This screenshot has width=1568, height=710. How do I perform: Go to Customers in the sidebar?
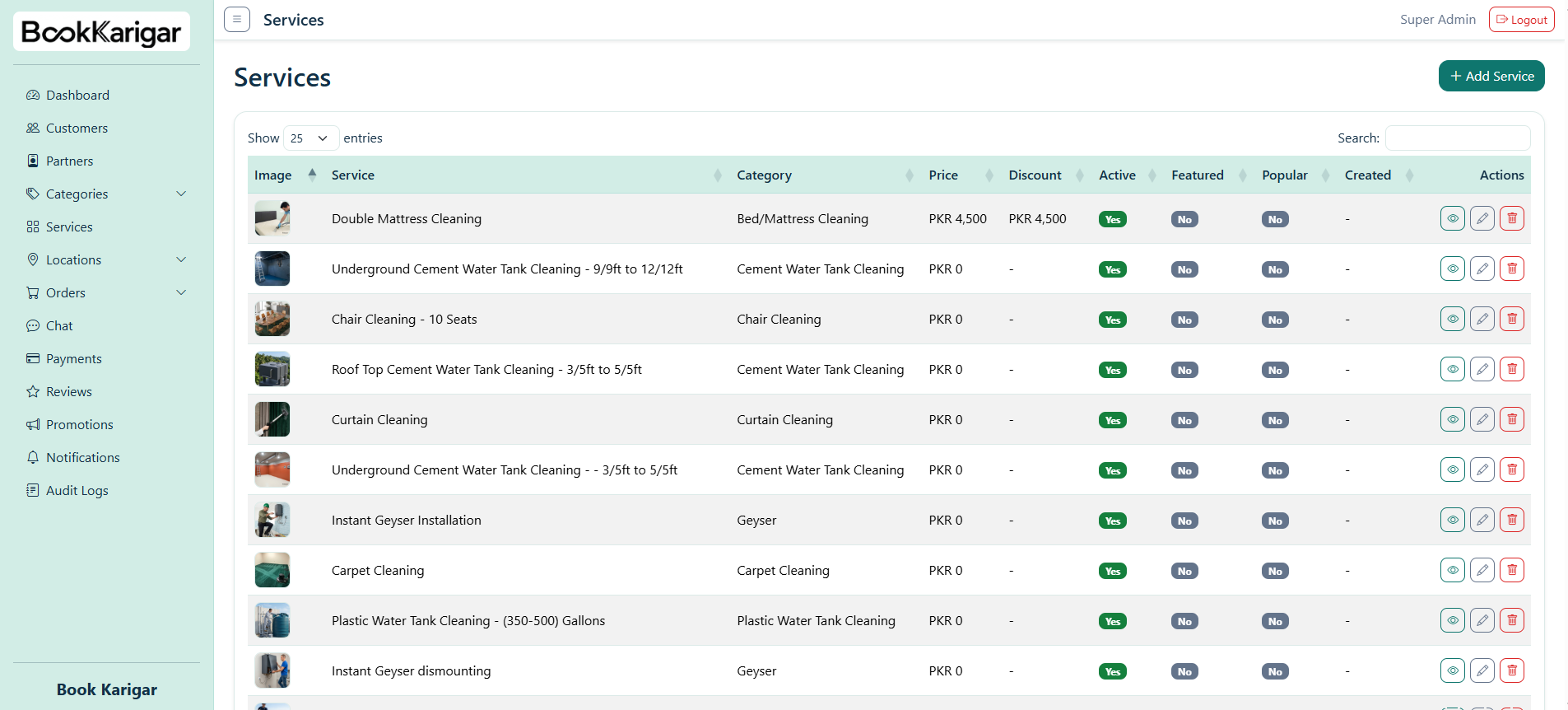pos(107,128)
